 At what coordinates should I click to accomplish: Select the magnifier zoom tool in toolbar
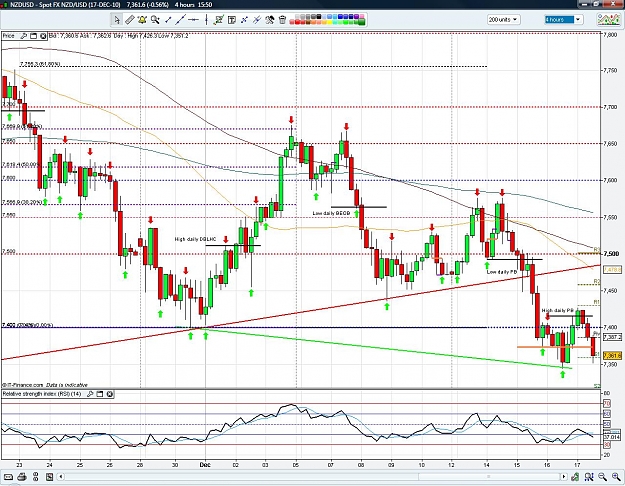point(155,20)
